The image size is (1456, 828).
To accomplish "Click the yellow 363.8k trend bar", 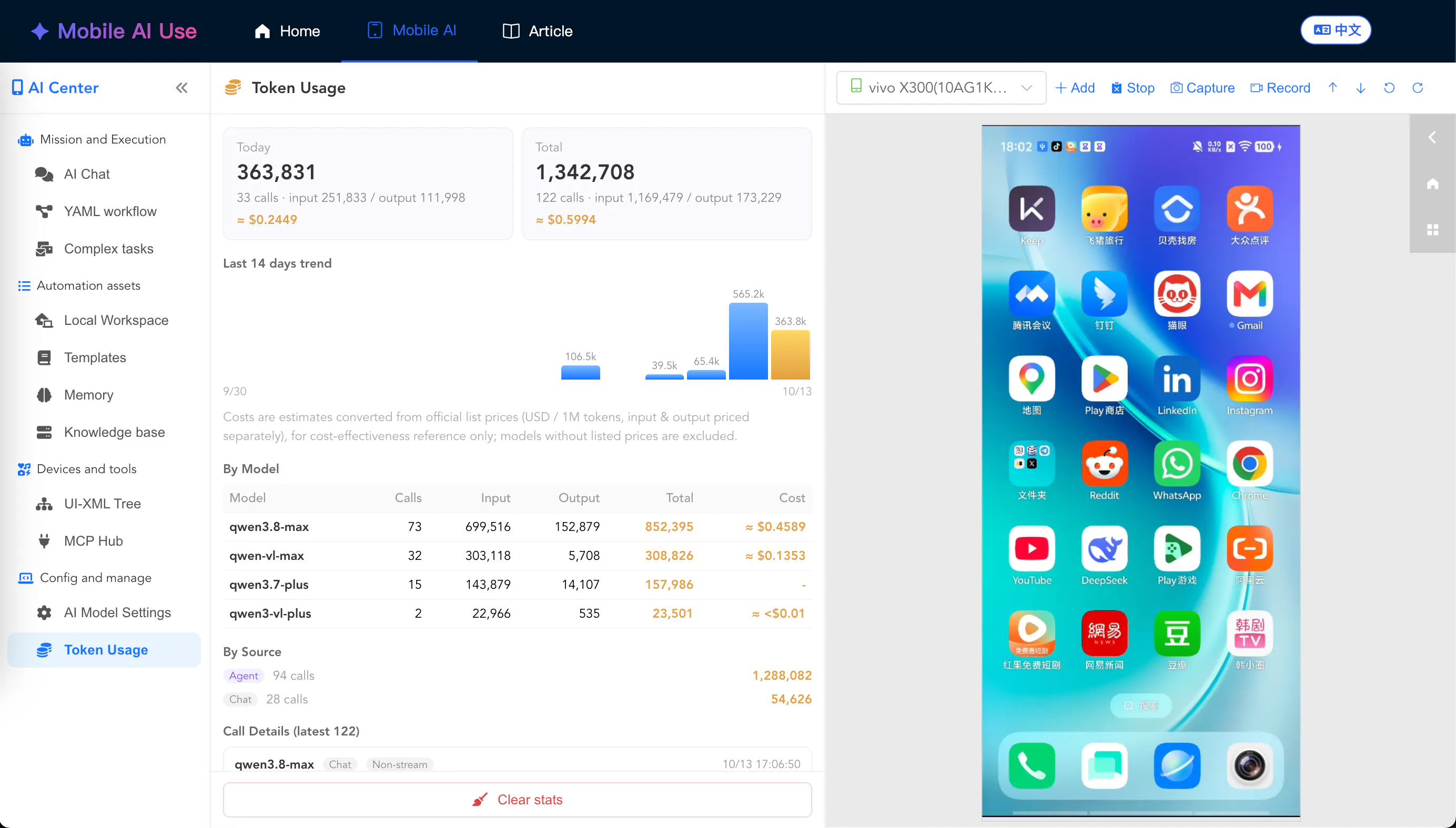I will coord(790,354).
